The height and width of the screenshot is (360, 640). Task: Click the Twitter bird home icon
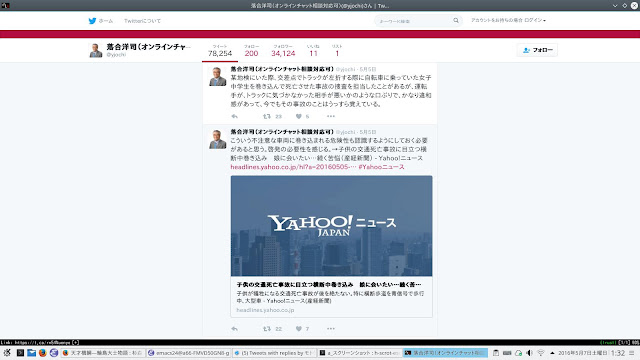pyautogui.click(x=92, y=21)
